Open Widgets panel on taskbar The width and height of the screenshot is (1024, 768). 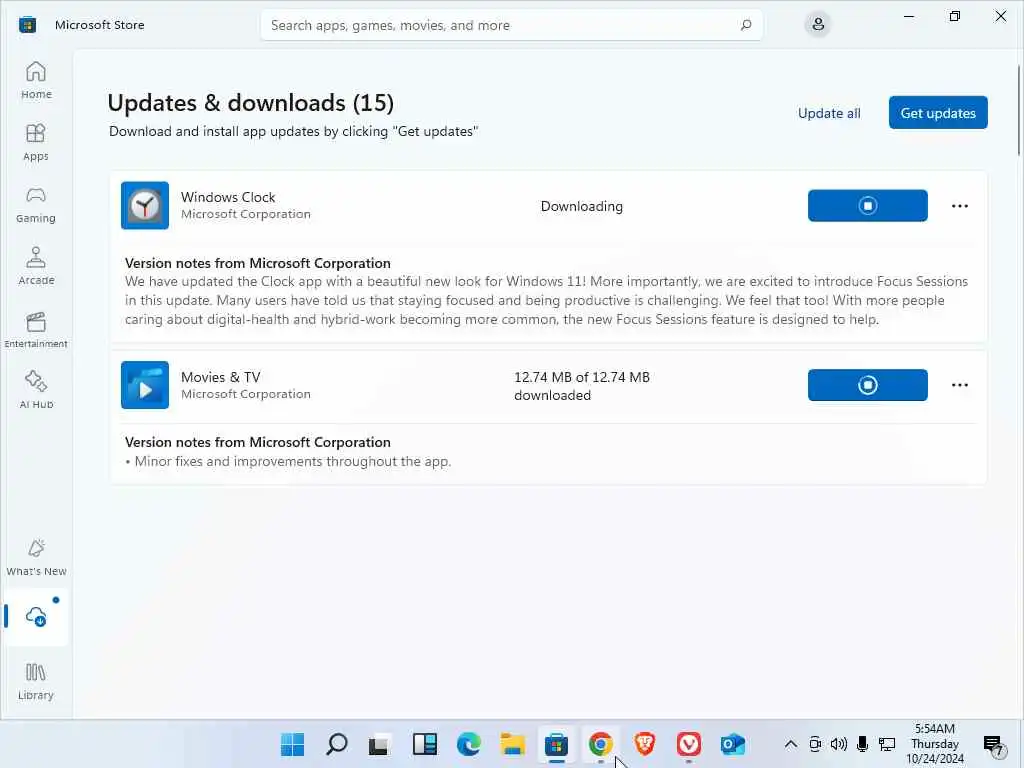[x=424, y=744]
